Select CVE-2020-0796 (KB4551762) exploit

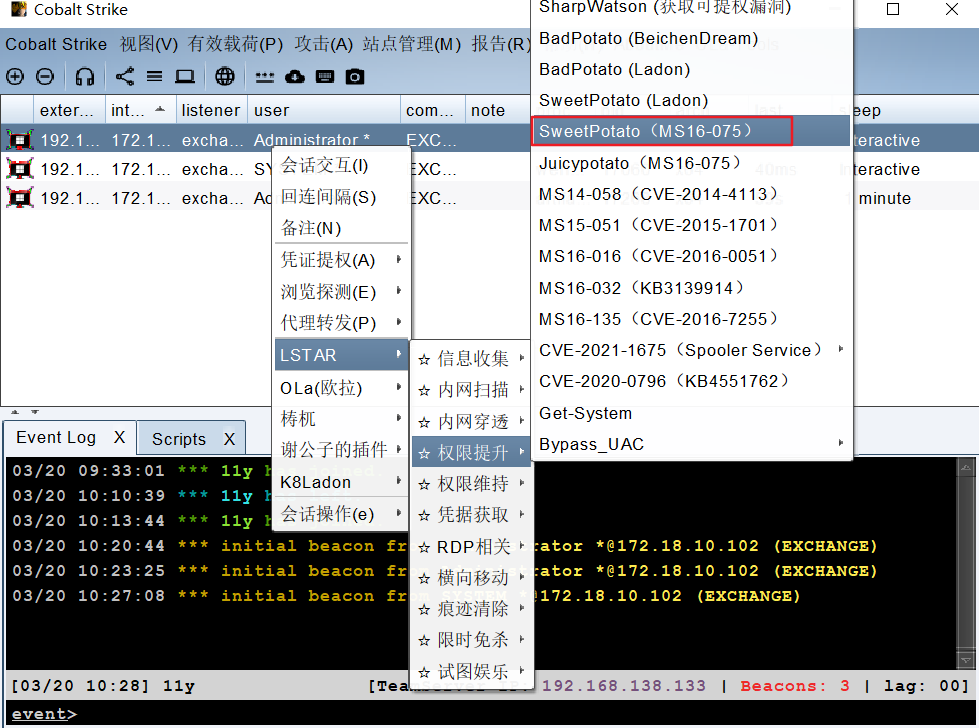click(692, 381)
